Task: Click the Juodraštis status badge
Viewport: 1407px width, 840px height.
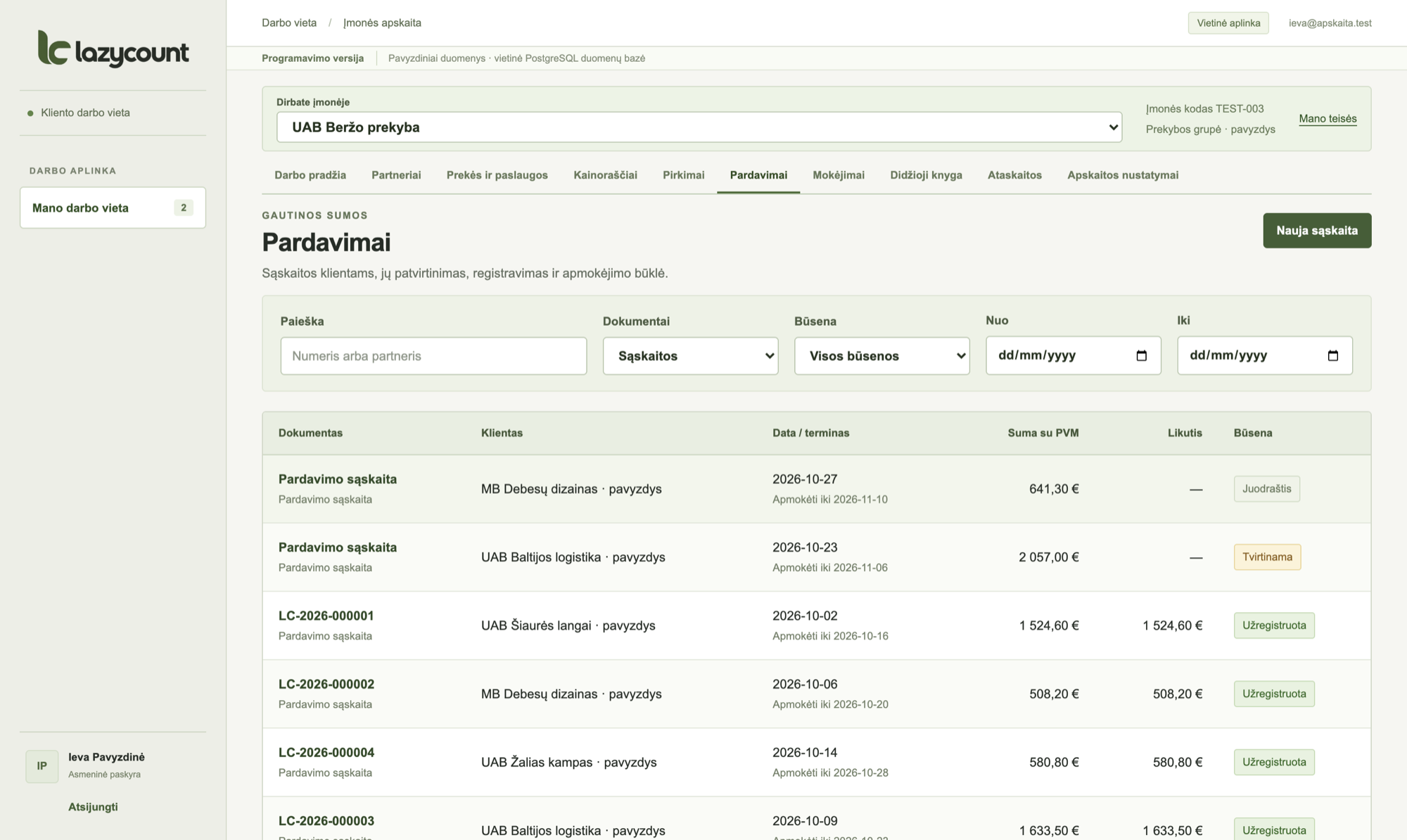Action: point(1266,489)
